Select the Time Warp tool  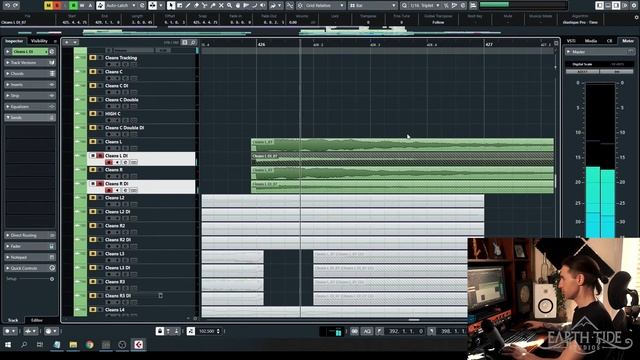click(246, 5)
